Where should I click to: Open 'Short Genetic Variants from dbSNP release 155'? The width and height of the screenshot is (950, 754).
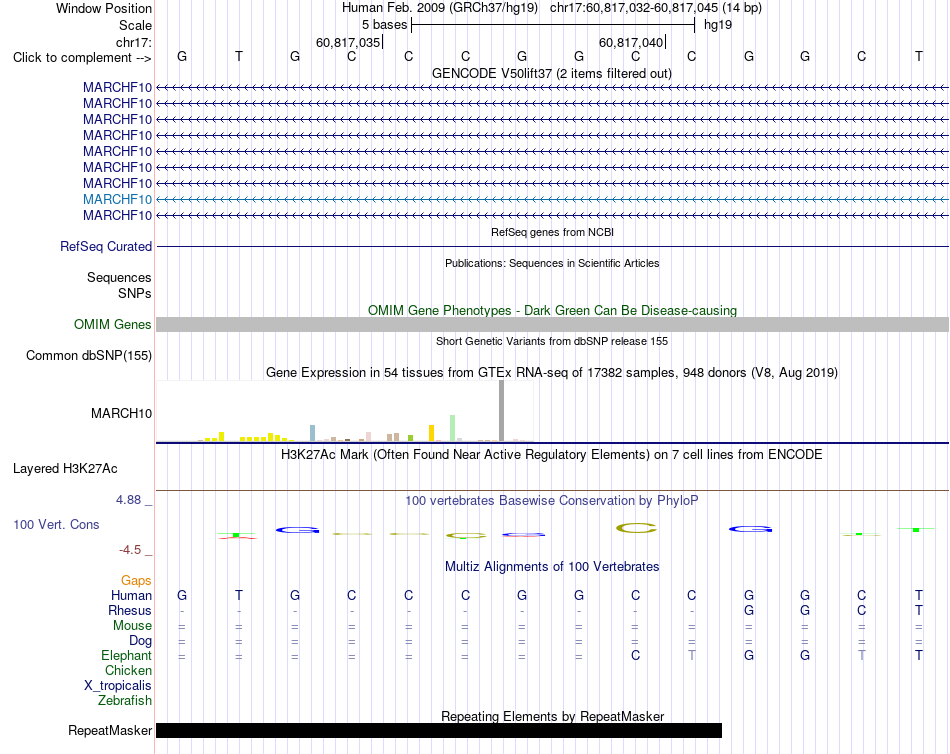point(552,341)
